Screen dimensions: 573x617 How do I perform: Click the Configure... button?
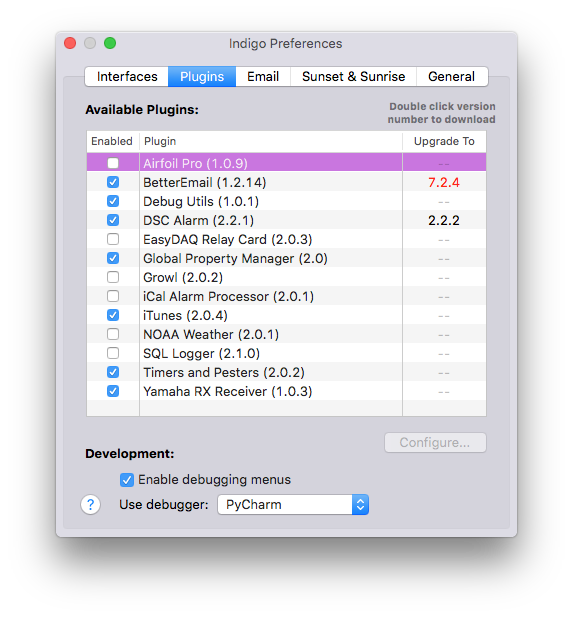435,443
